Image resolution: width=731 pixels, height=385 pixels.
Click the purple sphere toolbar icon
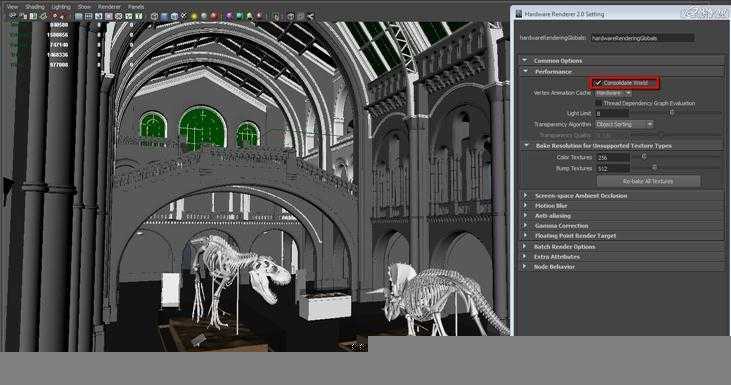click(x=229, y=16)
